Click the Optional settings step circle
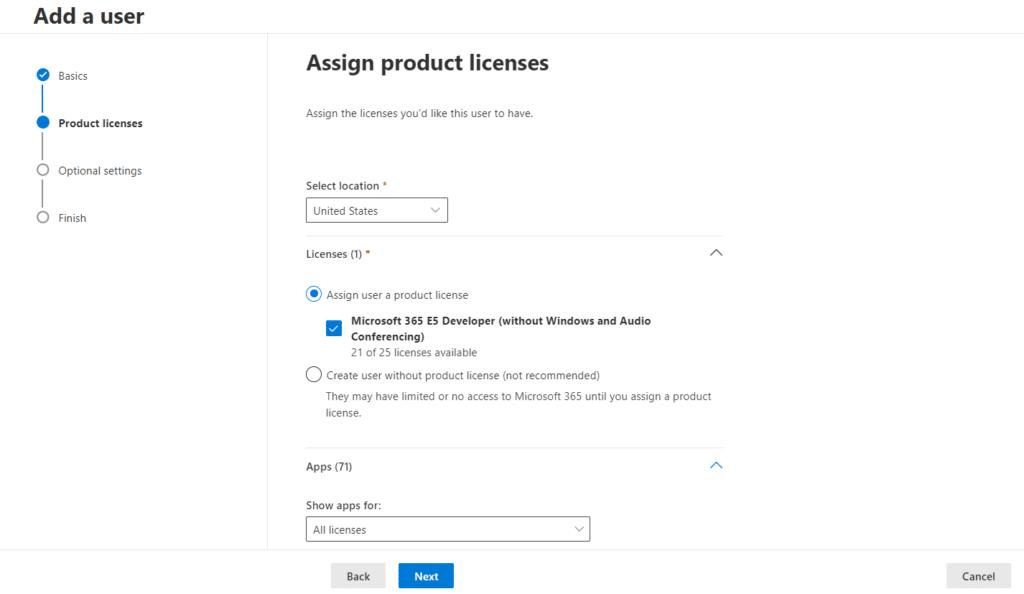1024x594 pixels. 43,170
